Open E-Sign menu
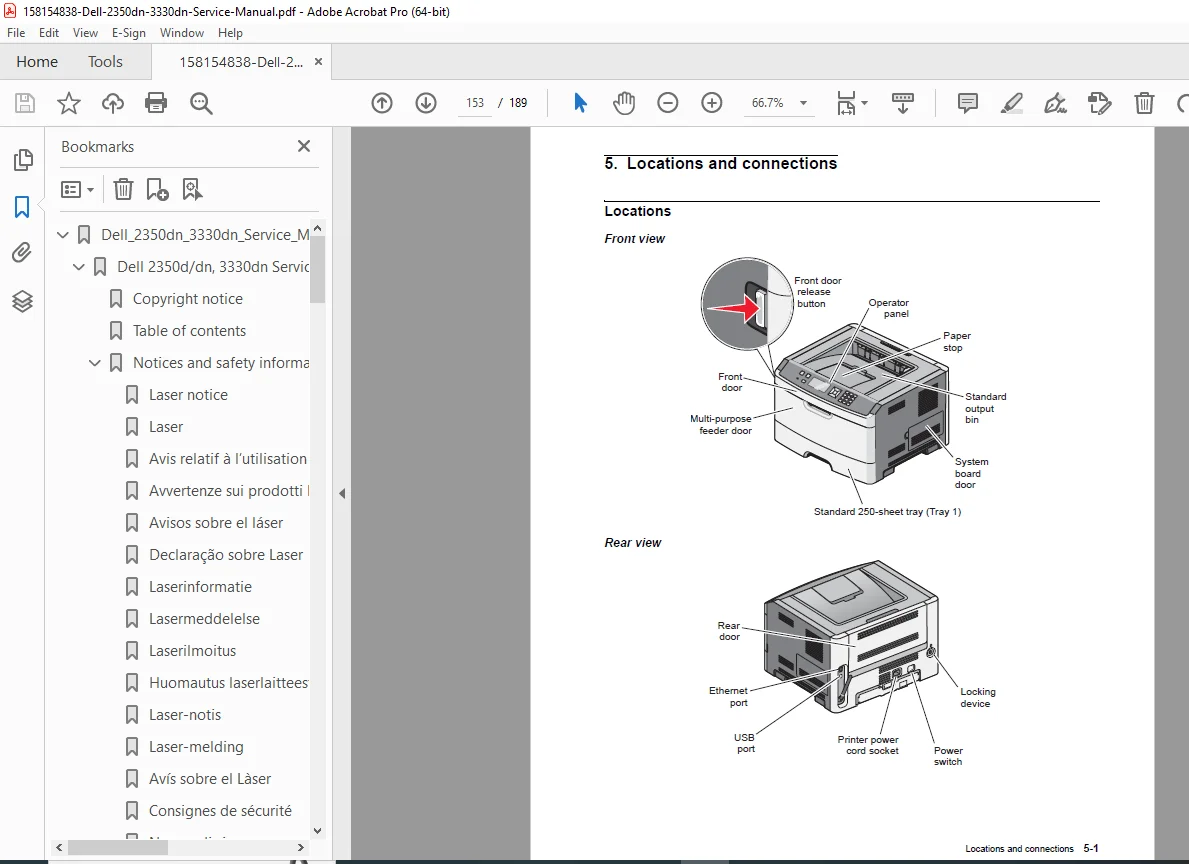The width and height of the screenshot is (1189, 864). click(x=128, y=33)
